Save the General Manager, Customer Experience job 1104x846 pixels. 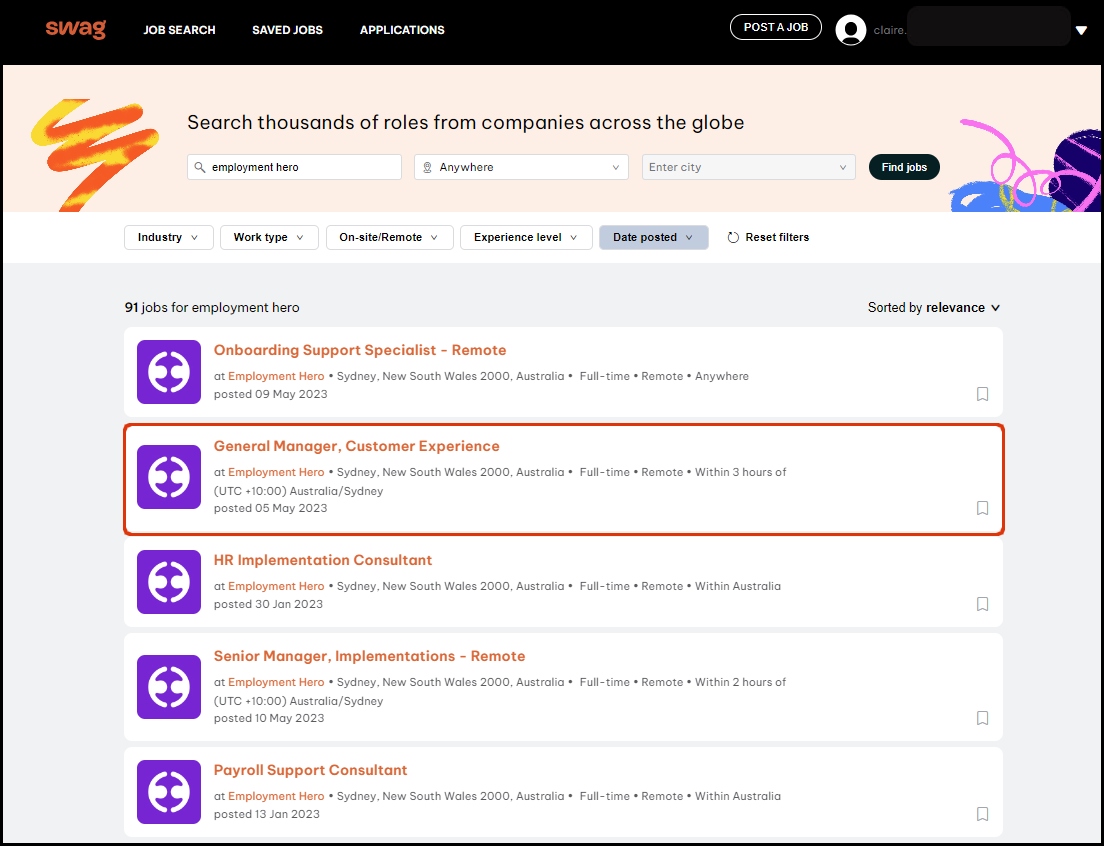pos(982,508)
